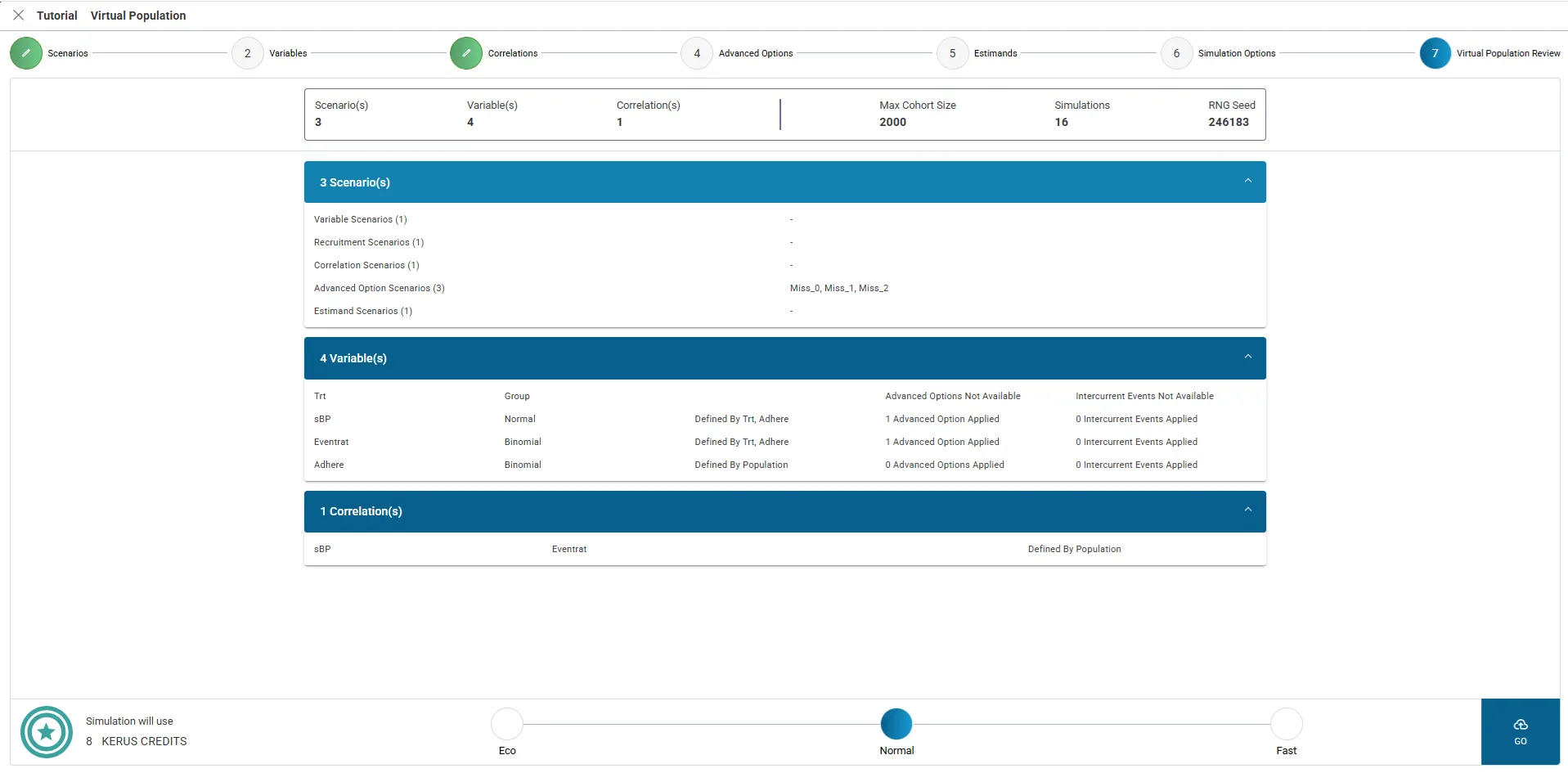Select the Eco simulation speed option
This screenshot has width=1568, height=773.
coord(507,724)
